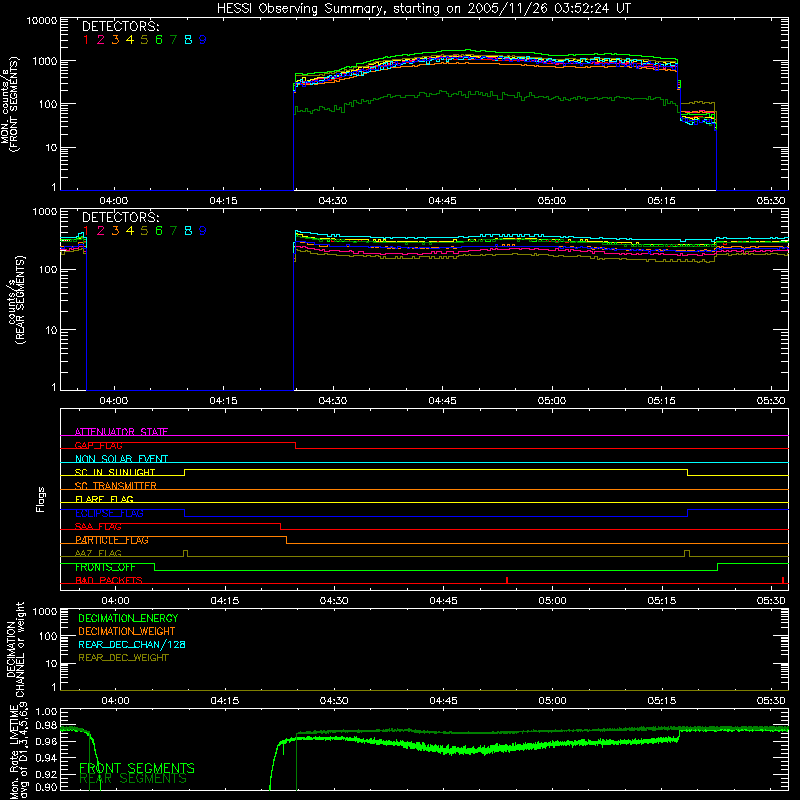Click the FRONTS_OFF step-down near 04:05
Image resolution: width=800 pixels, height=800 pixels.
[155, 567]
